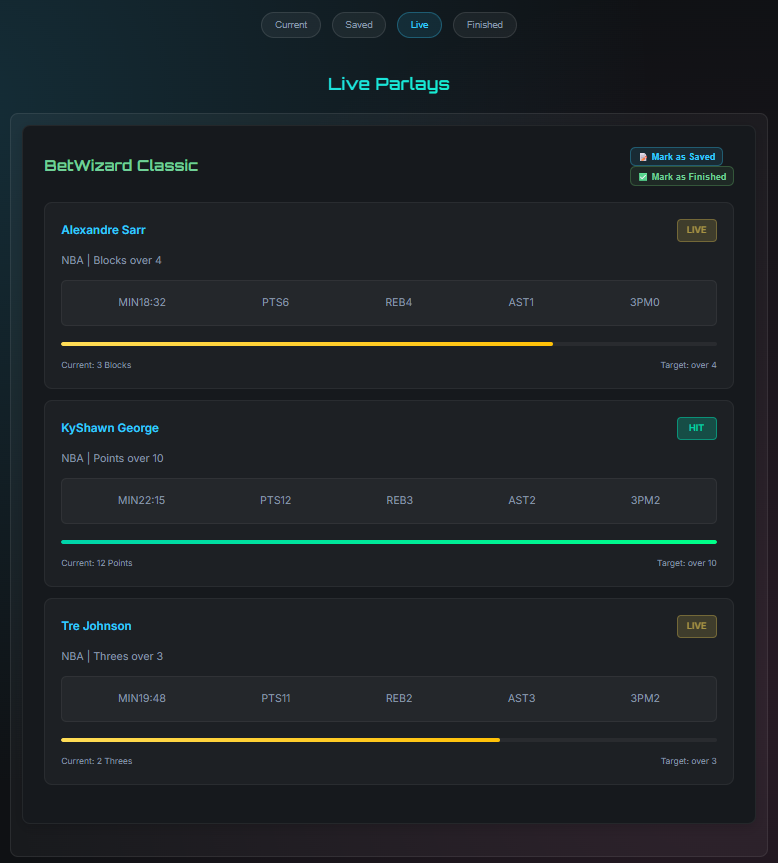
Task: Click KyShawn George's full green progress bar
Action: pos(389,541)
